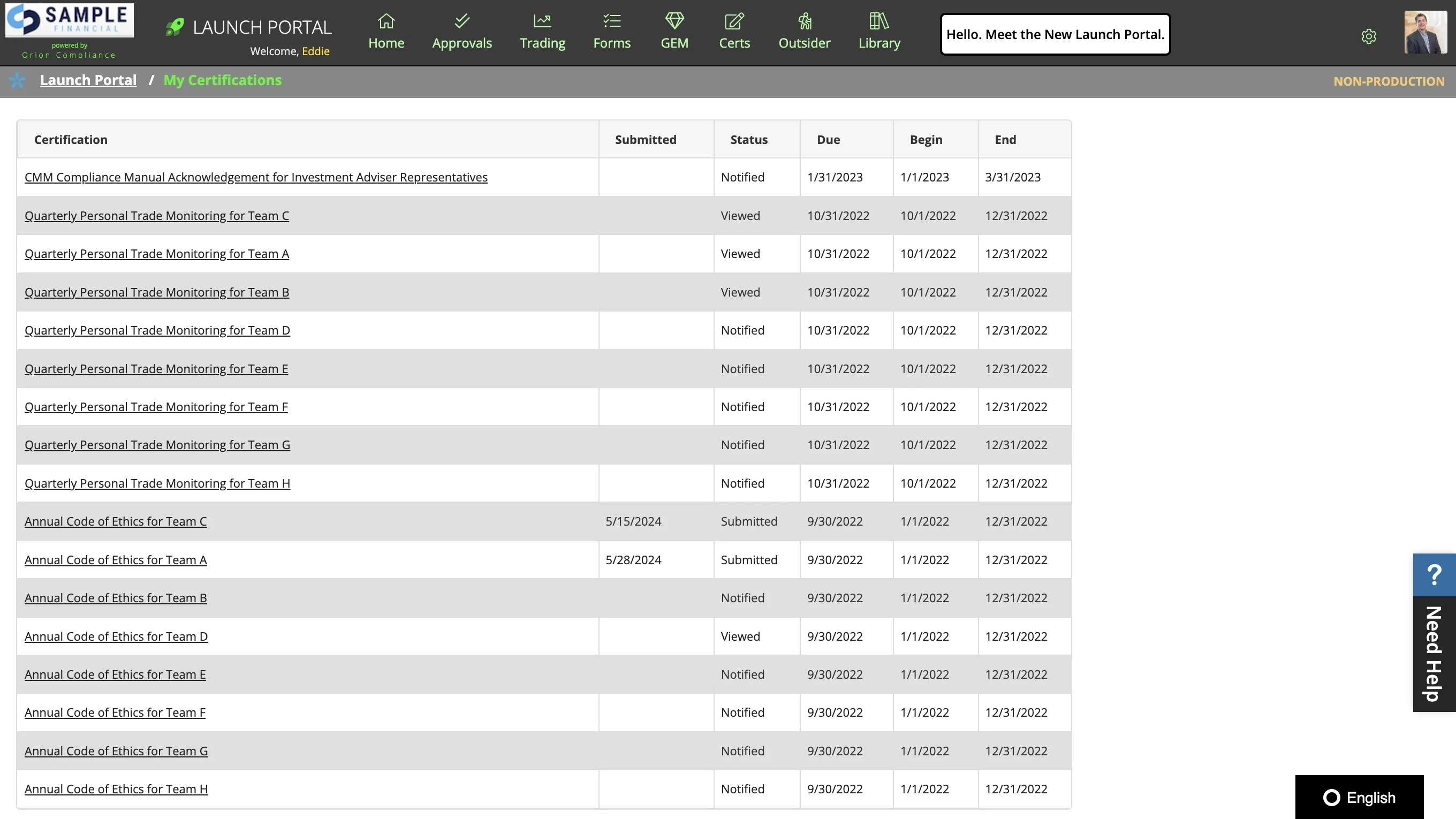Click the Launch Portal breadcrumb link
Viewport: 1456px width, 819px height.
point(88,80)
